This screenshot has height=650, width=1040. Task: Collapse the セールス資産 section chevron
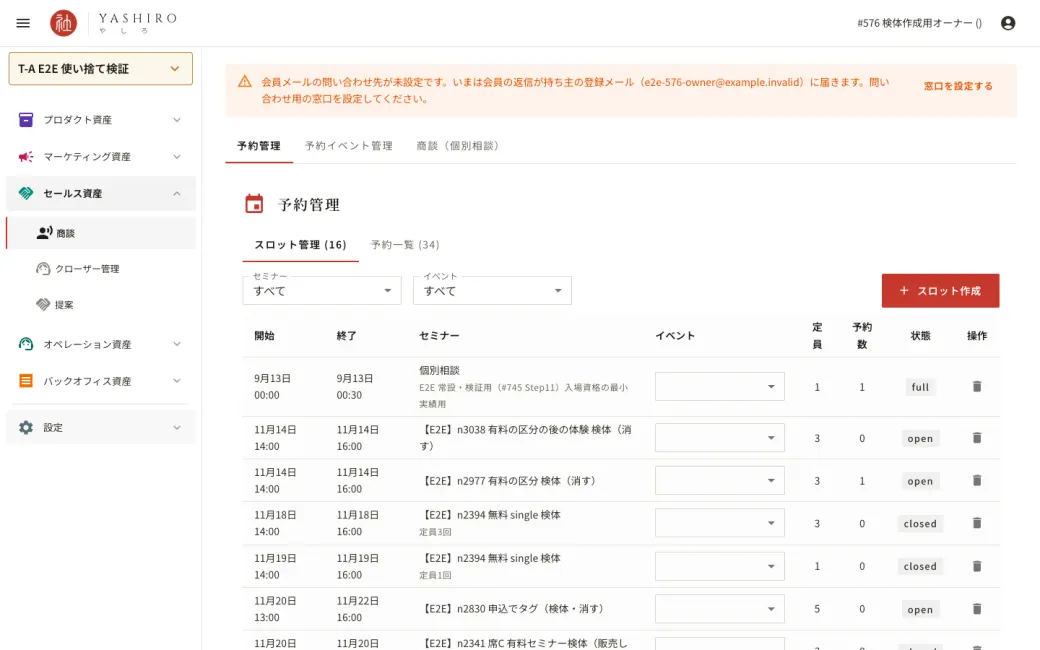tap(176, 194)
